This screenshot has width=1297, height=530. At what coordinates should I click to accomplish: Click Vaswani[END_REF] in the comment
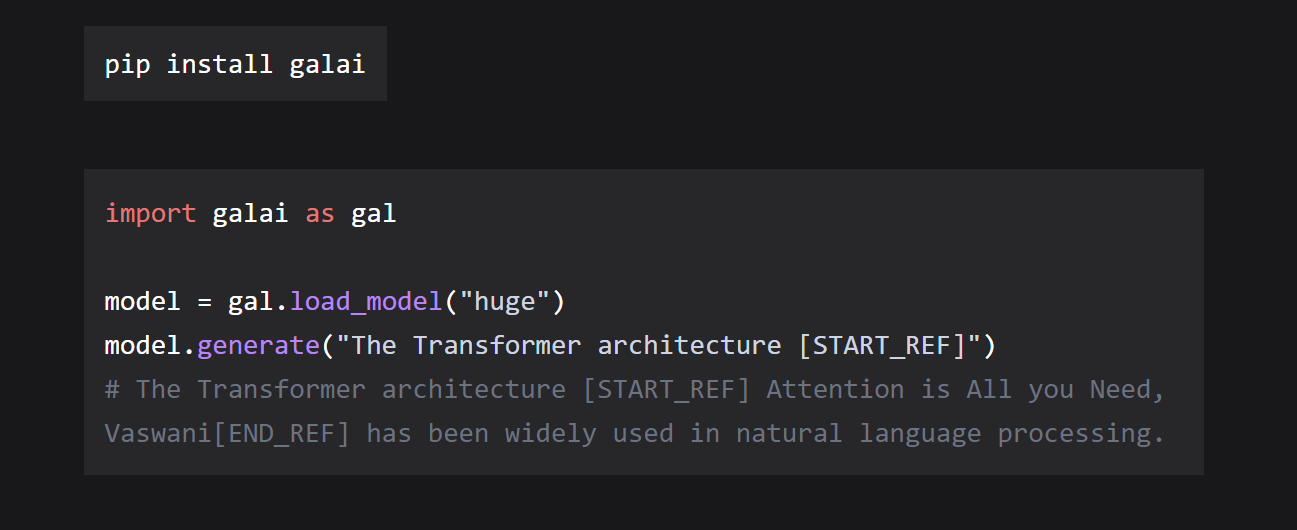tap(228, 433)
